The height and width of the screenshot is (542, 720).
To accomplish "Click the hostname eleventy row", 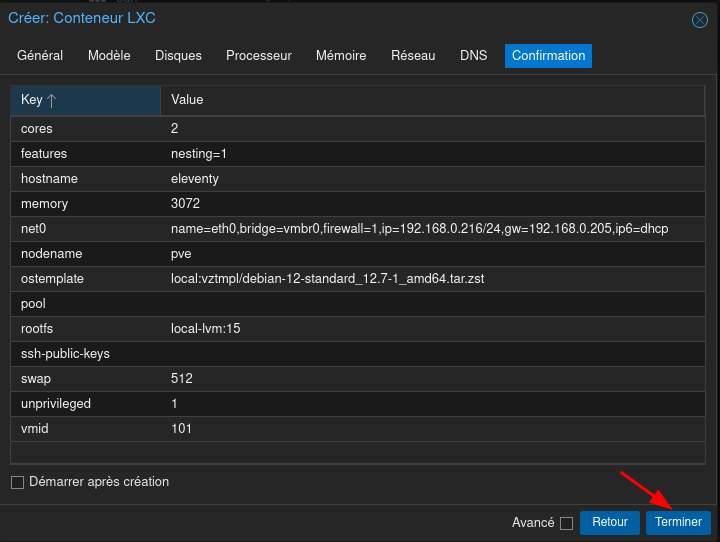I will pos(359,179).
